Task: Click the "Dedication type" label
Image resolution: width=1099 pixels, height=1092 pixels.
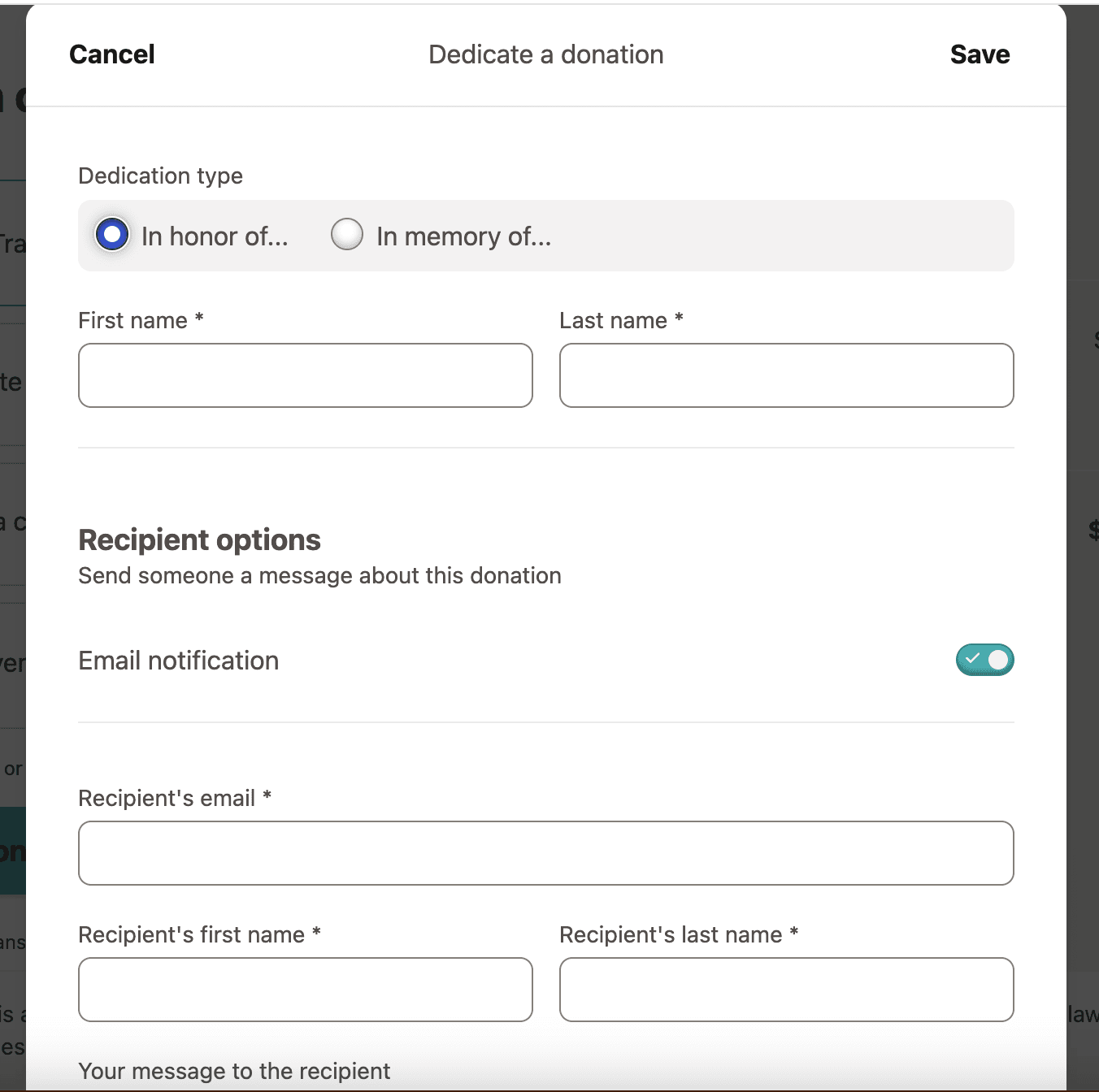Action: pos(161,176)
